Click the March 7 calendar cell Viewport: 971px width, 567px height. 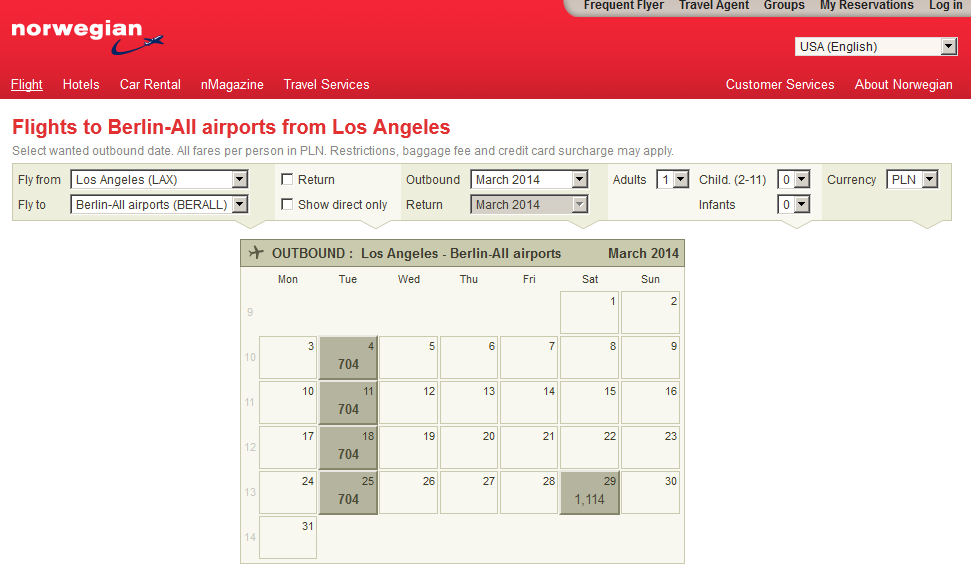(529, 357)
